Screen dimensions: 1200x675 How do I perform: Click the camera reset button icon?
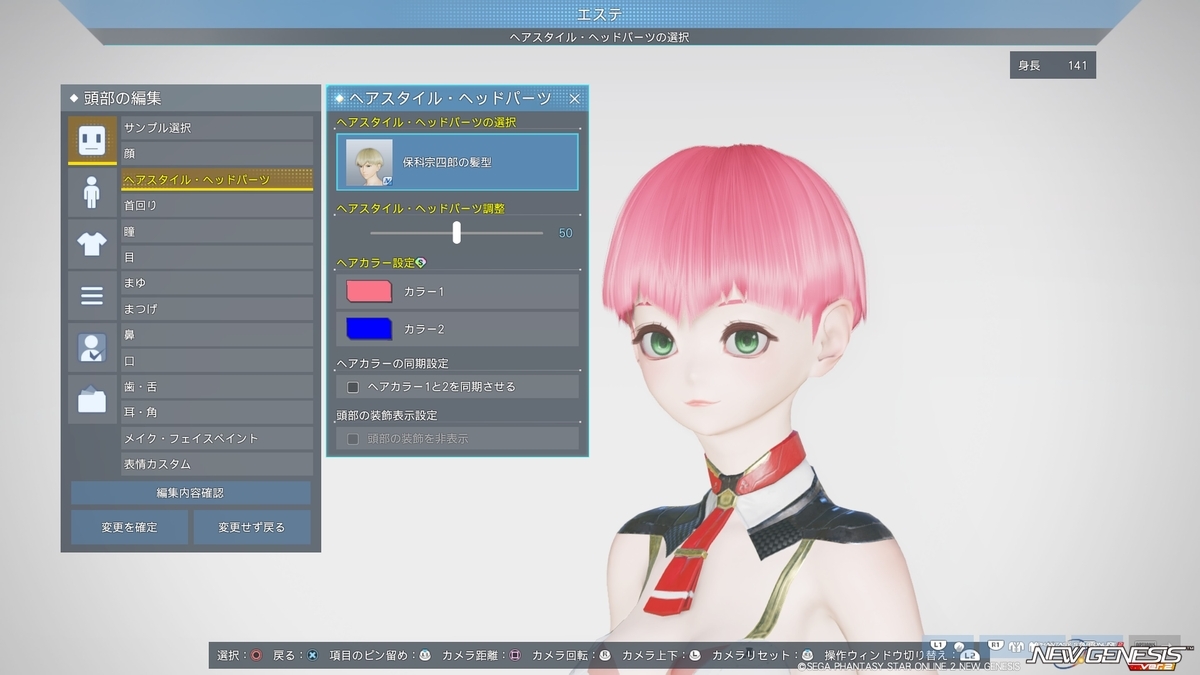click(x=808, y=655)
